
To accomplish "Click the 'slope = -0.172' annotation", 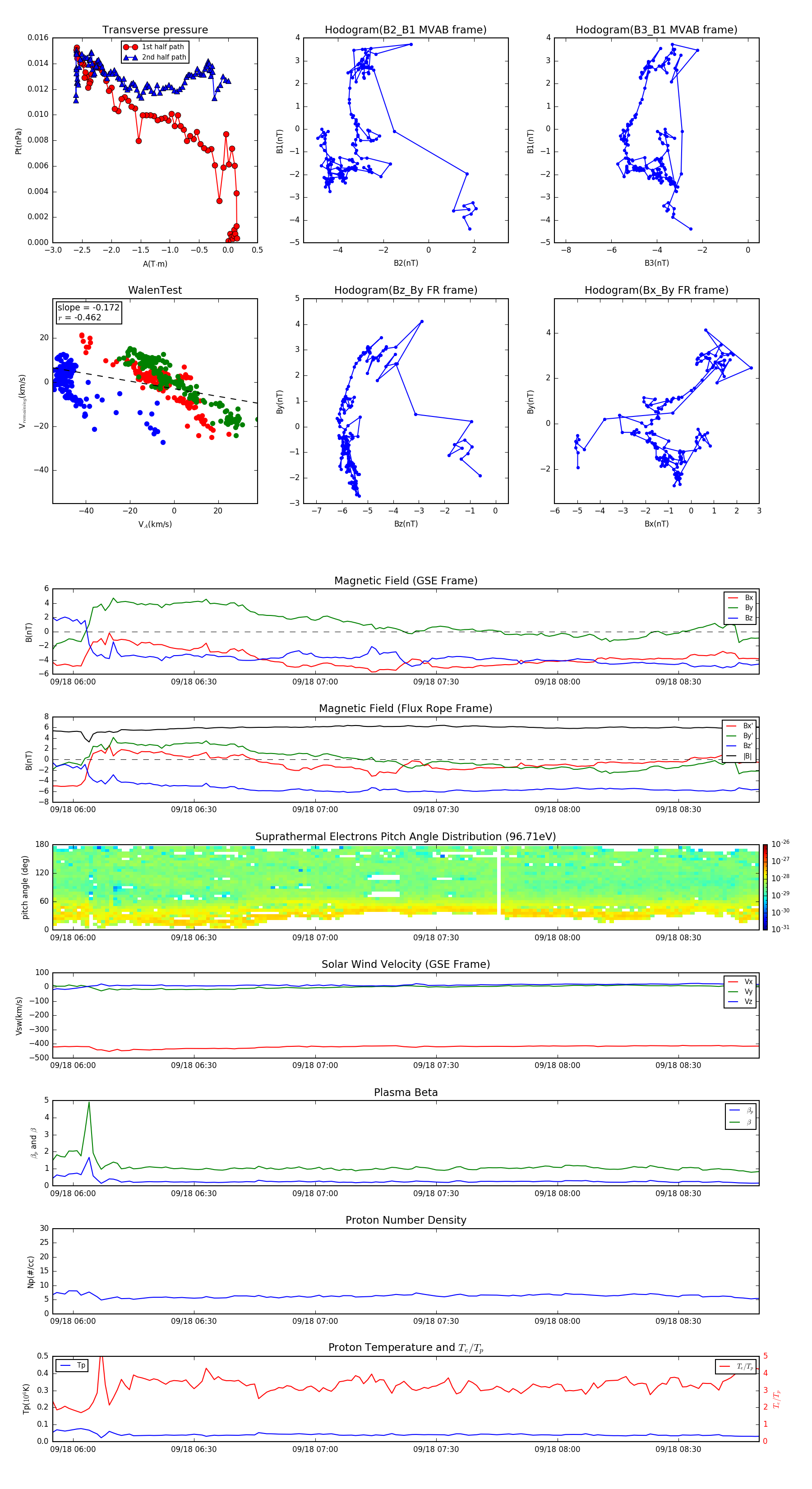I will click(x=88, y=308).
